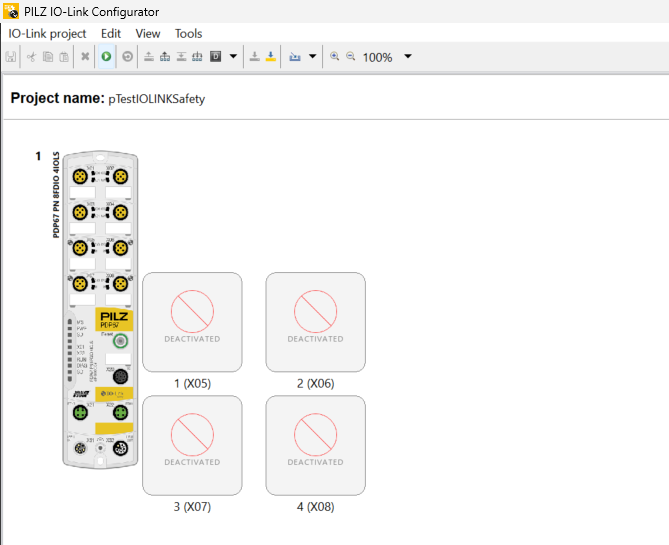The image size is (669, 545).
Task: Select deactivated port 1 (X05) tile
Action: [192, 322]
